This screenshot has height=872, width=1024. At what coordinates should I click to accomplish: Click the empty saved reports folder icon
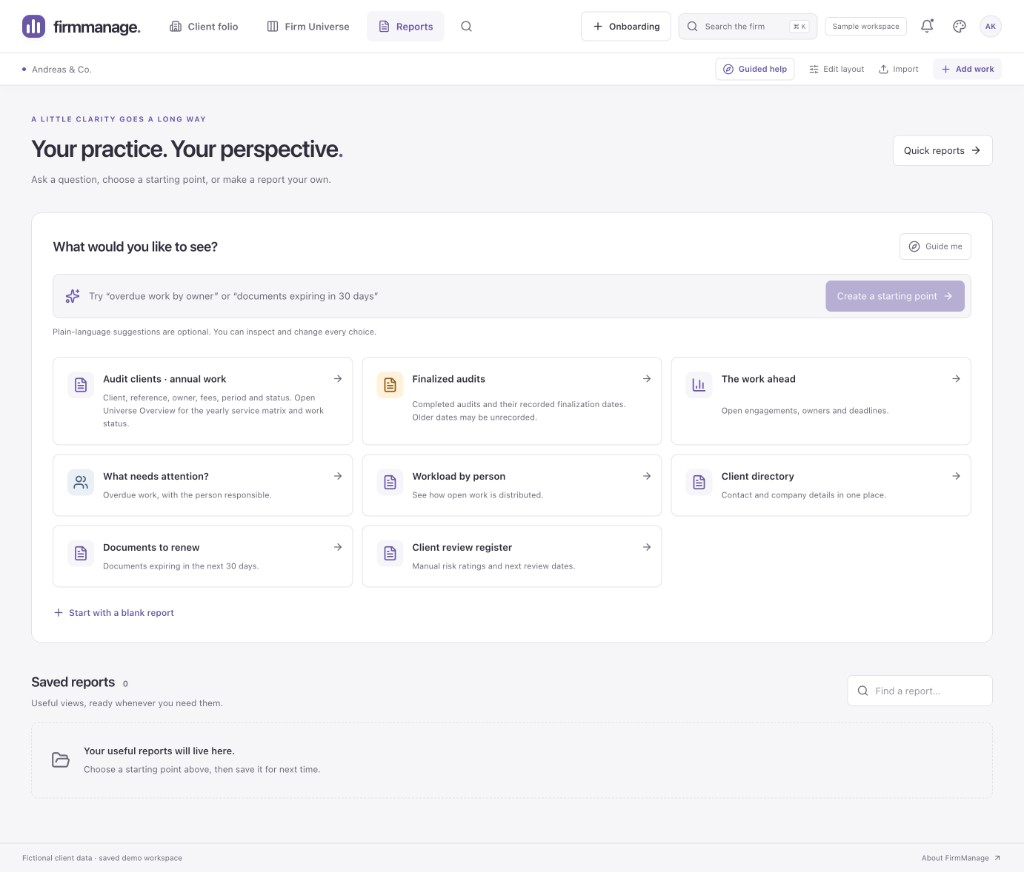pos(61,760)
